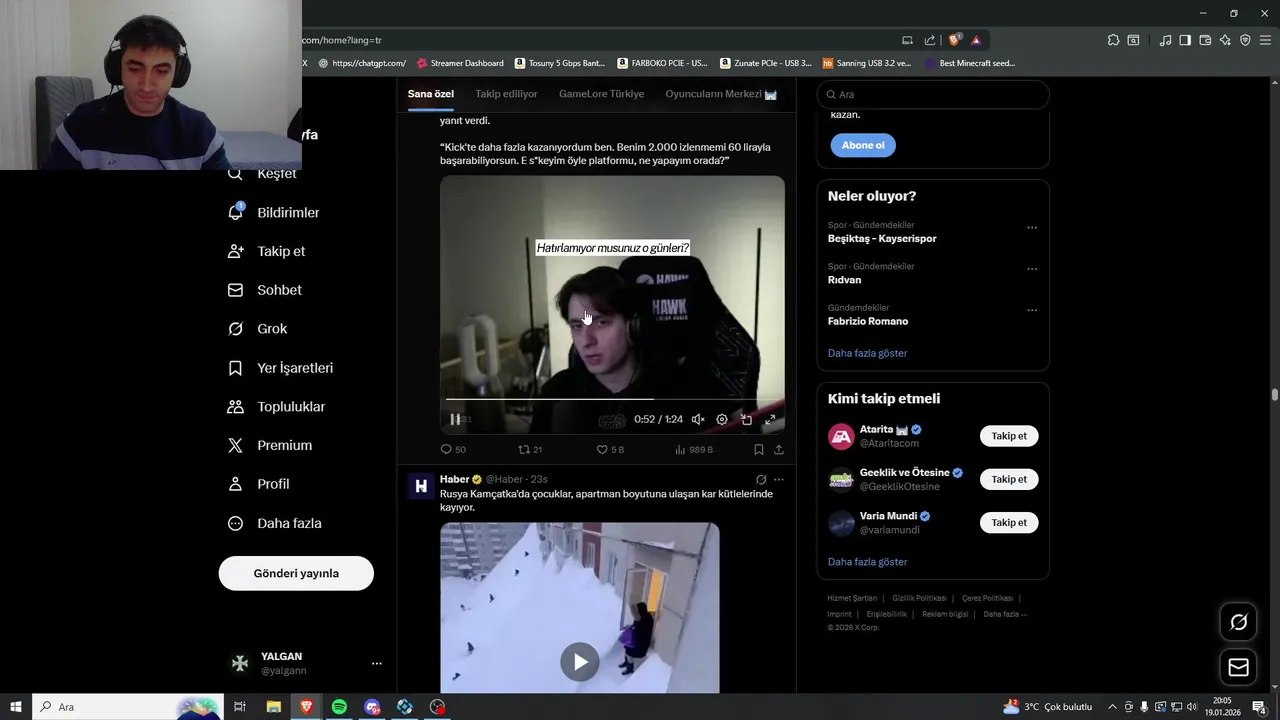1280x720 pixels.
Task: Follow Varia Mundi account
Action: pyautogui.click(x=1009, y=522)
